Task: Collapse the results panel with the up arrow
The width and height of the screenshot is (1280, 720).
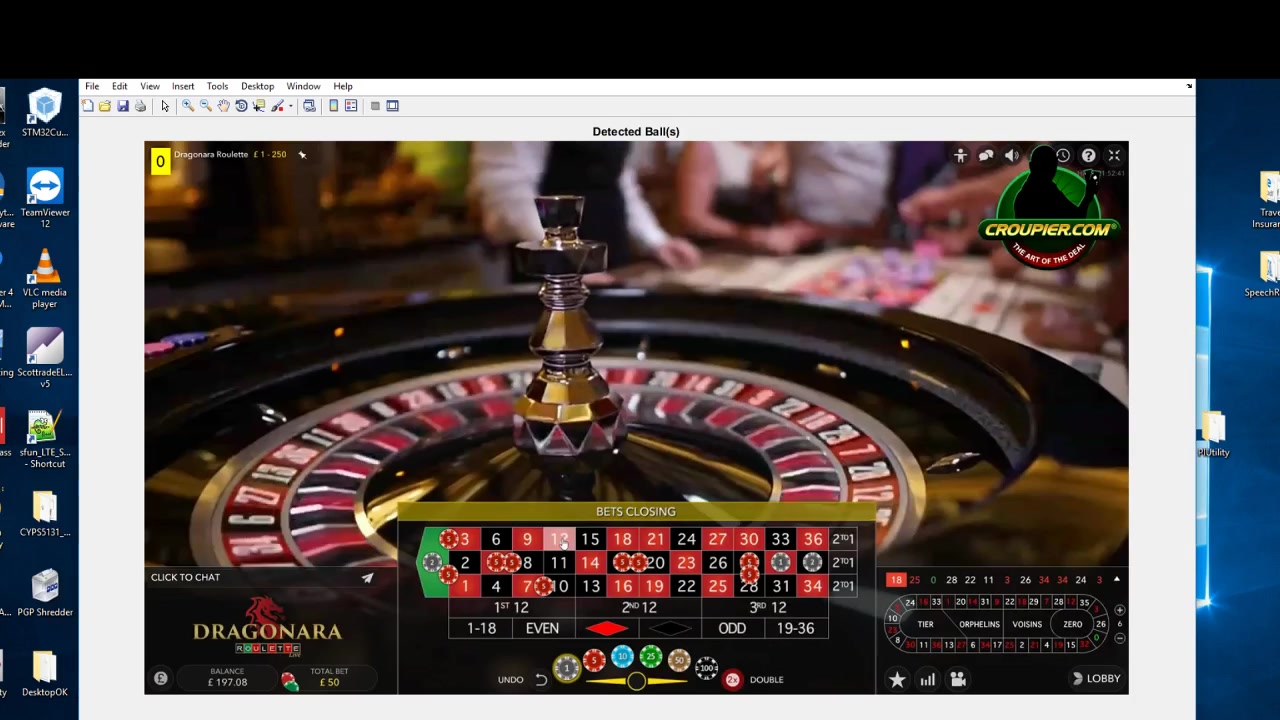Action: 1117,578
